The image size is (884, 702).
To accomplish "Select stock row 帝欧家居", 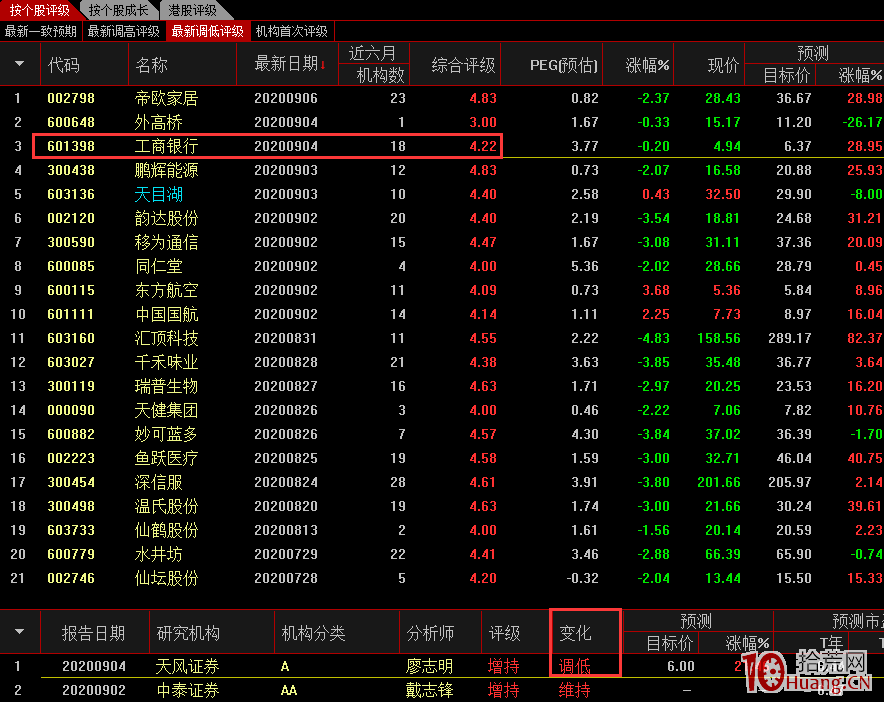I will pos(442,98).
